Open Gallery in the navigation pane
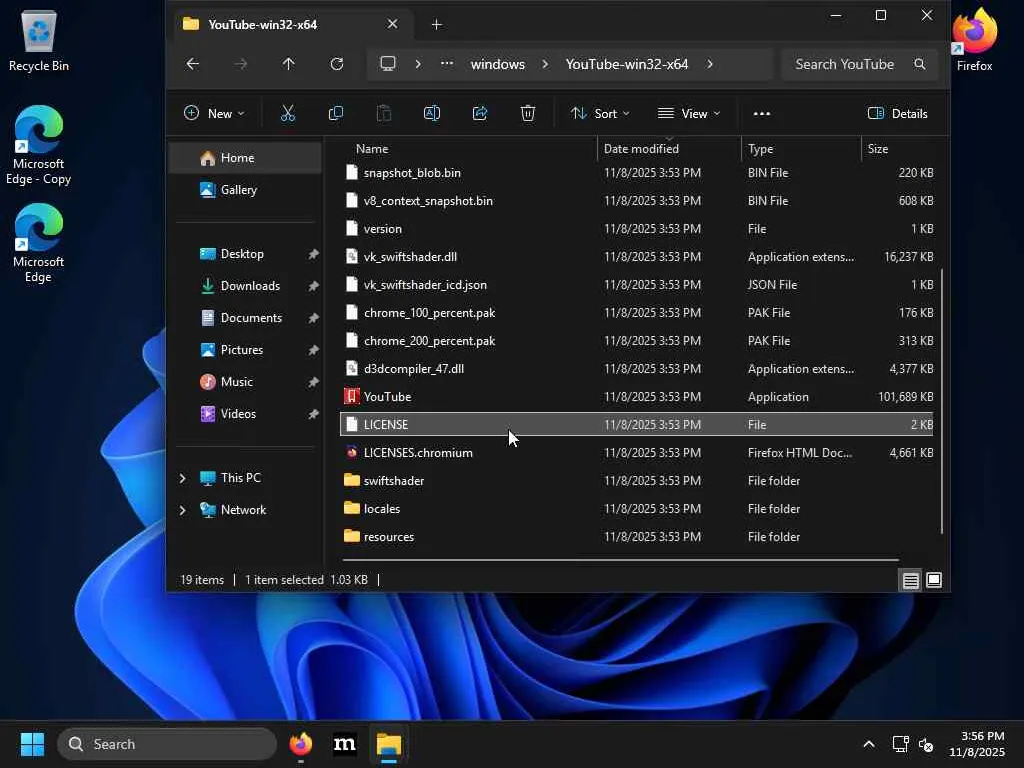This screenshot has width=1024, height=768. tap(245, 190)
